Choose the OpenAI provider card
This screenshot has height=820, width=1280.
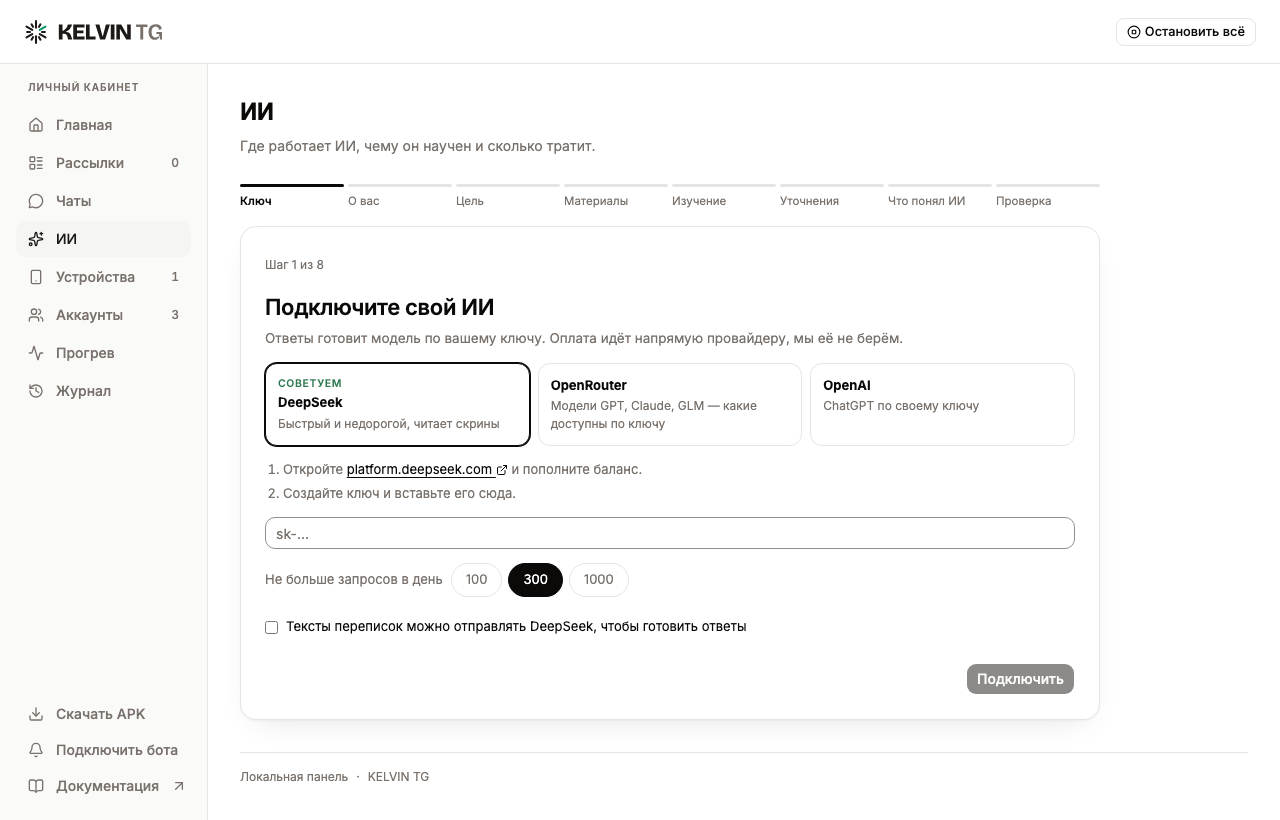pyautogui.click(x=942, y=404)
